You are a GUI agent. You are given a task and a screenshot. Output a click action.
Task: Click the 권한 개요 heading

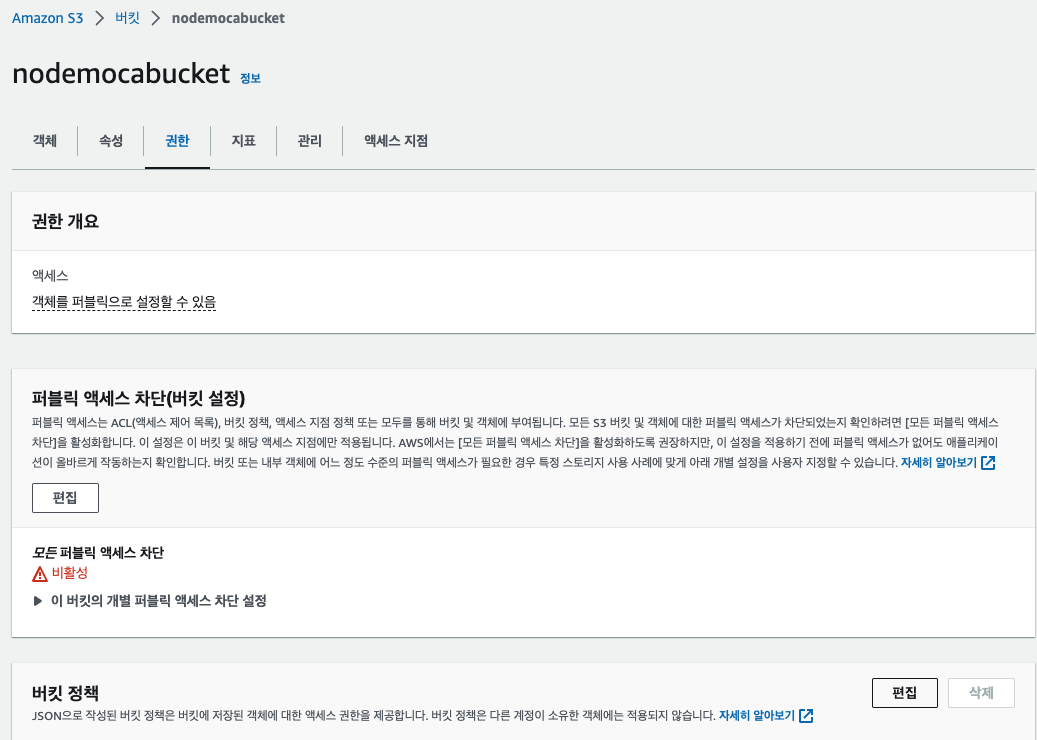[65, 221]
